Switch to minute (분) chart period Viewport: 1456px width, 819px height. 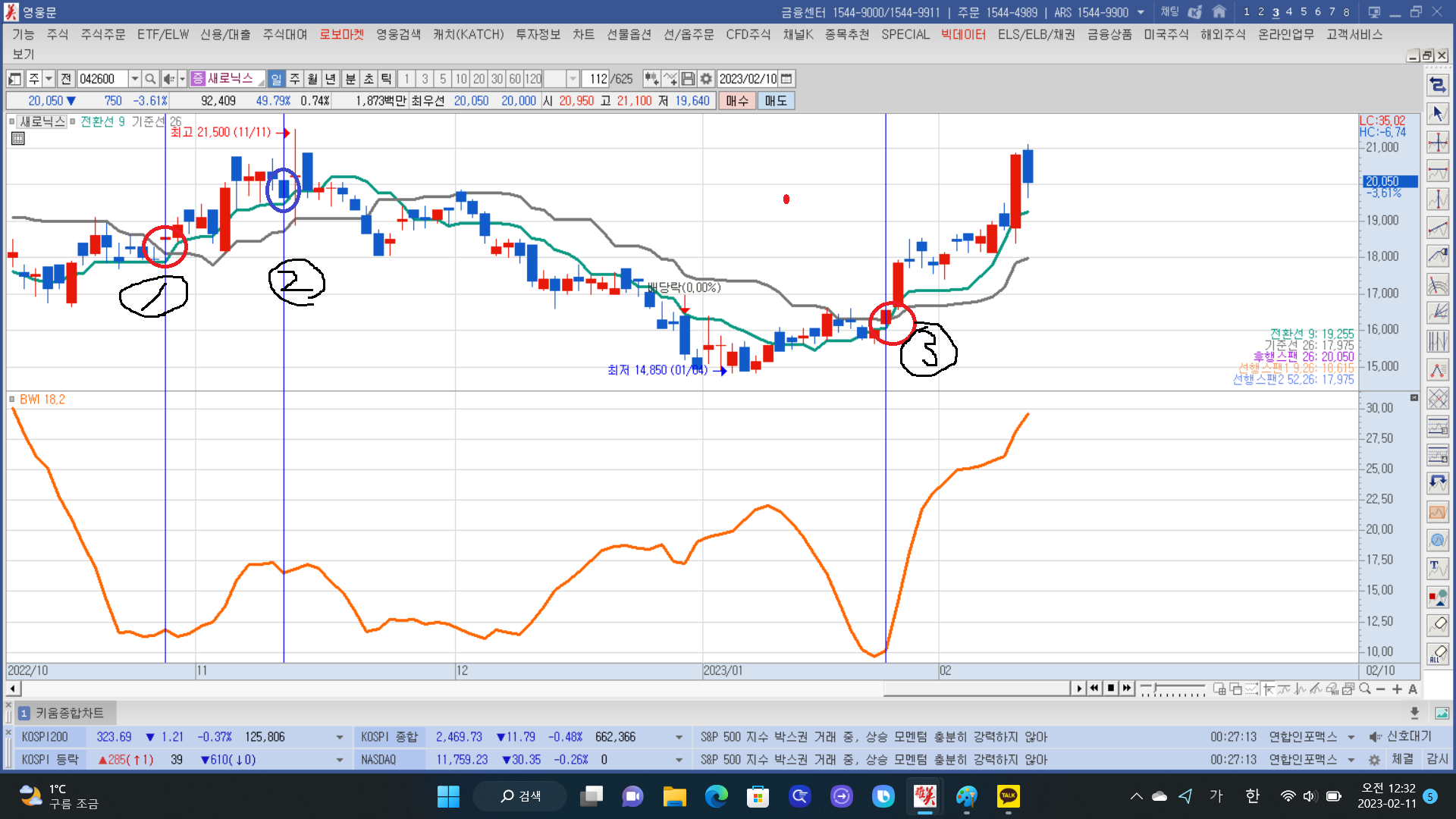tap(350, 79)
